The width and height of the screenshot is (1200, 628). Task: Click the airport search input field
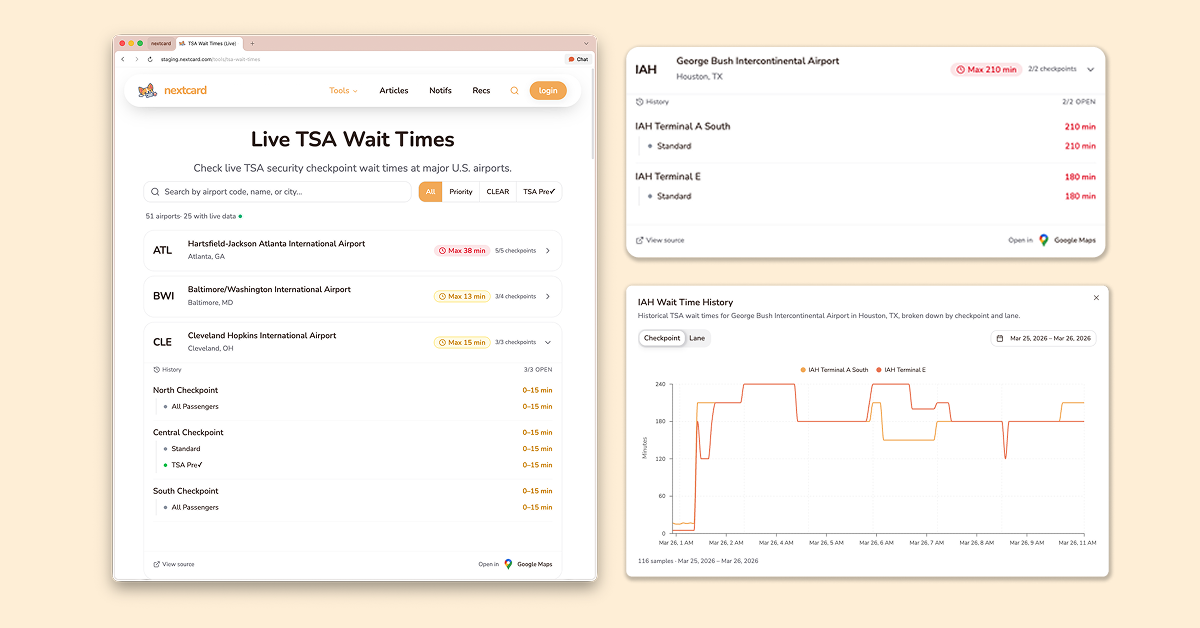click(x=280, y=192)
